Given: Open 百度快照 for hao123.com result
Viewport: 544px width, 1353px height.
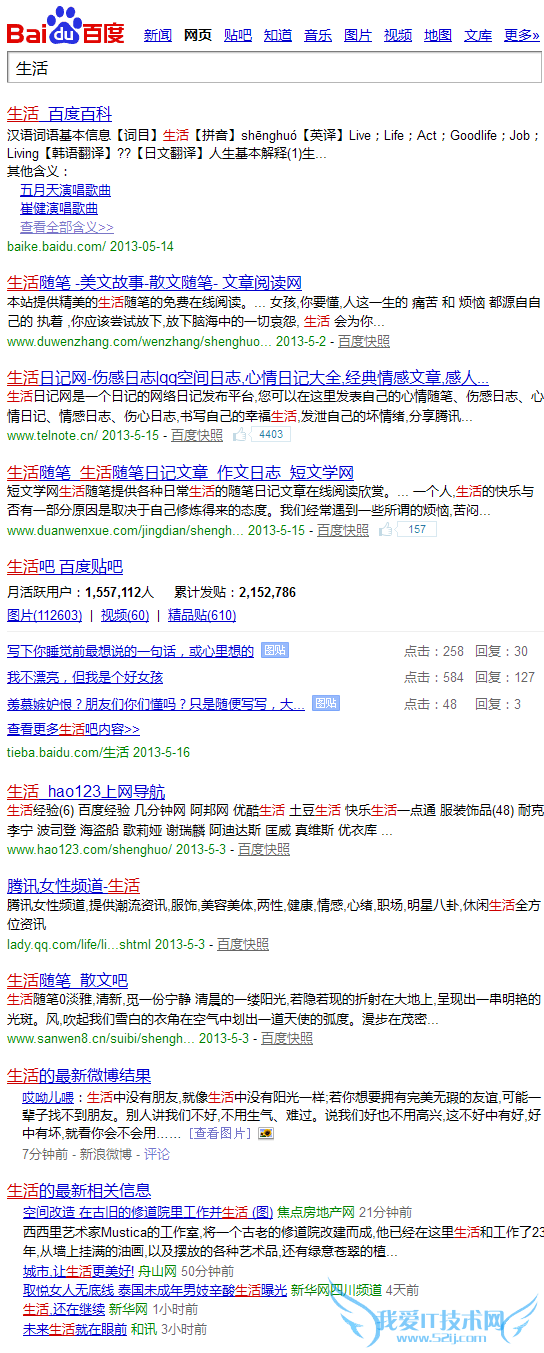Looking at the screenshot, I should tap(264, 849).
